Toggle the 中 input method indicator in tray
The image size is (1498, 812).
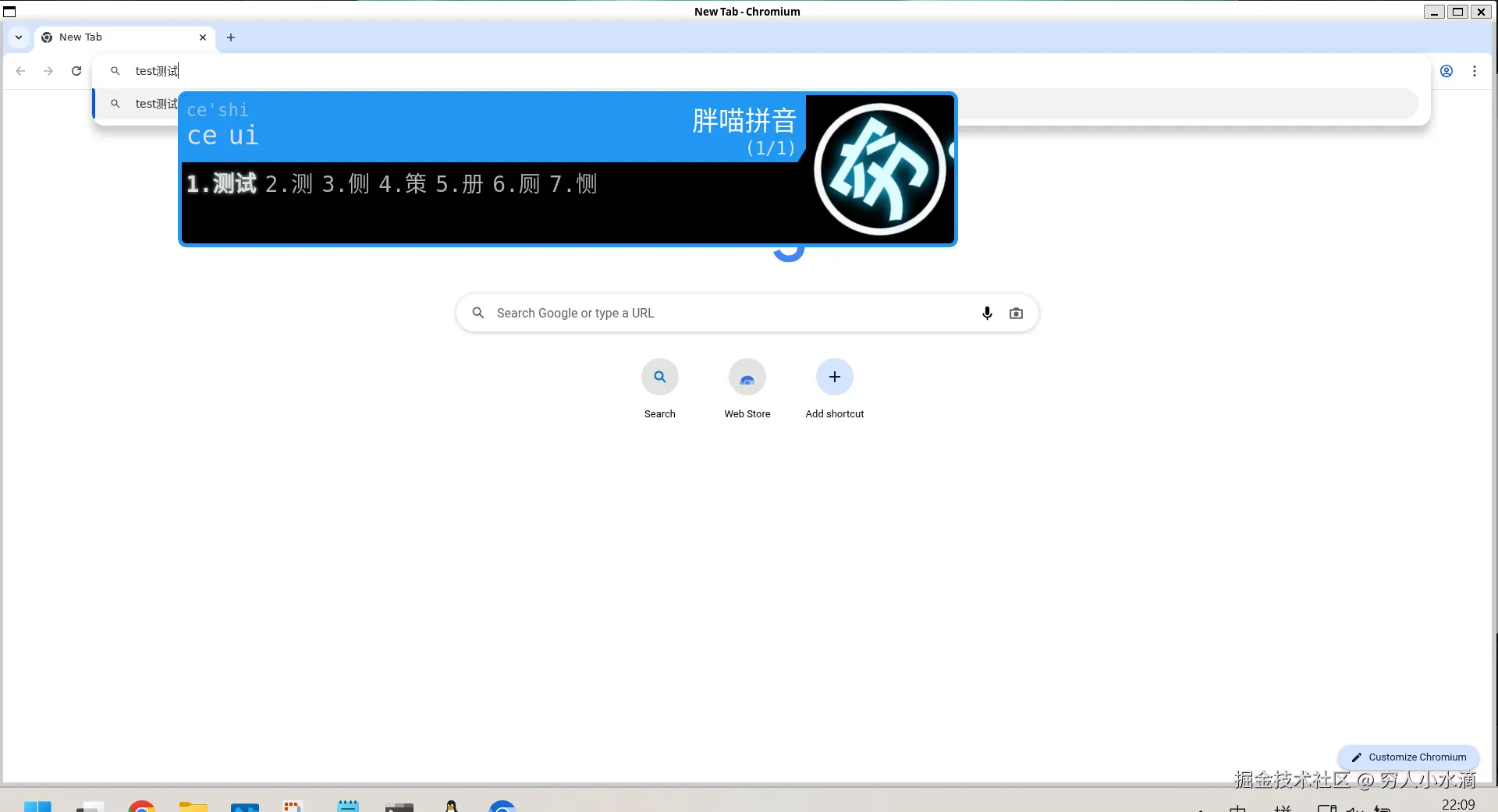click(x=1237, y=808)
